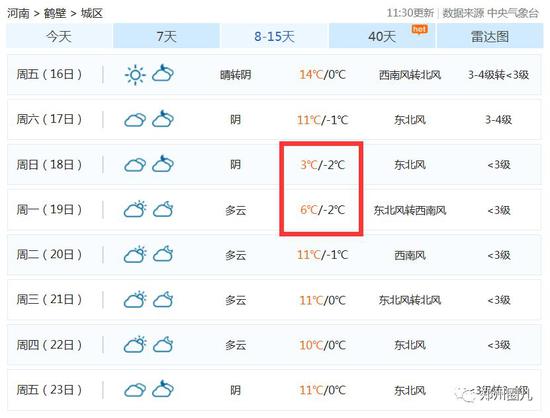Click 11℃/-1℃ temperature in the 17日 row
The image size is (550, 418).
coord(322,120)
